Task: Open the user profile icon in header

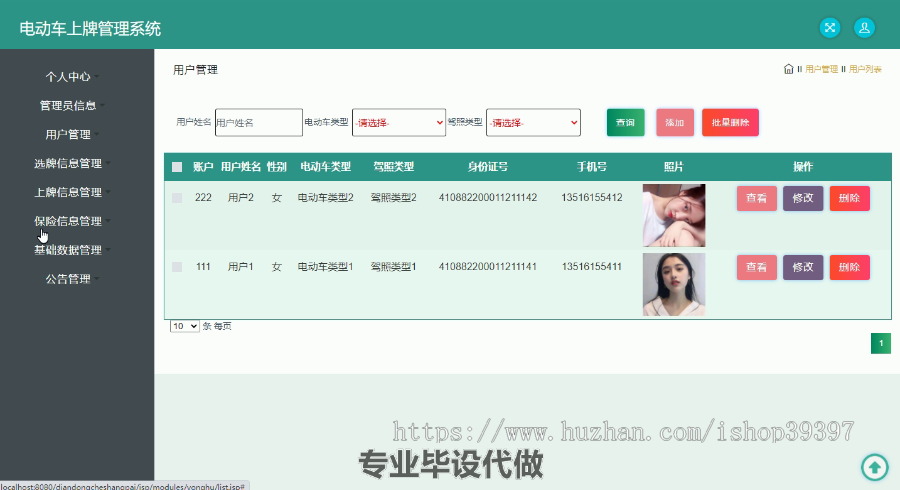Action: click(864, 28)
